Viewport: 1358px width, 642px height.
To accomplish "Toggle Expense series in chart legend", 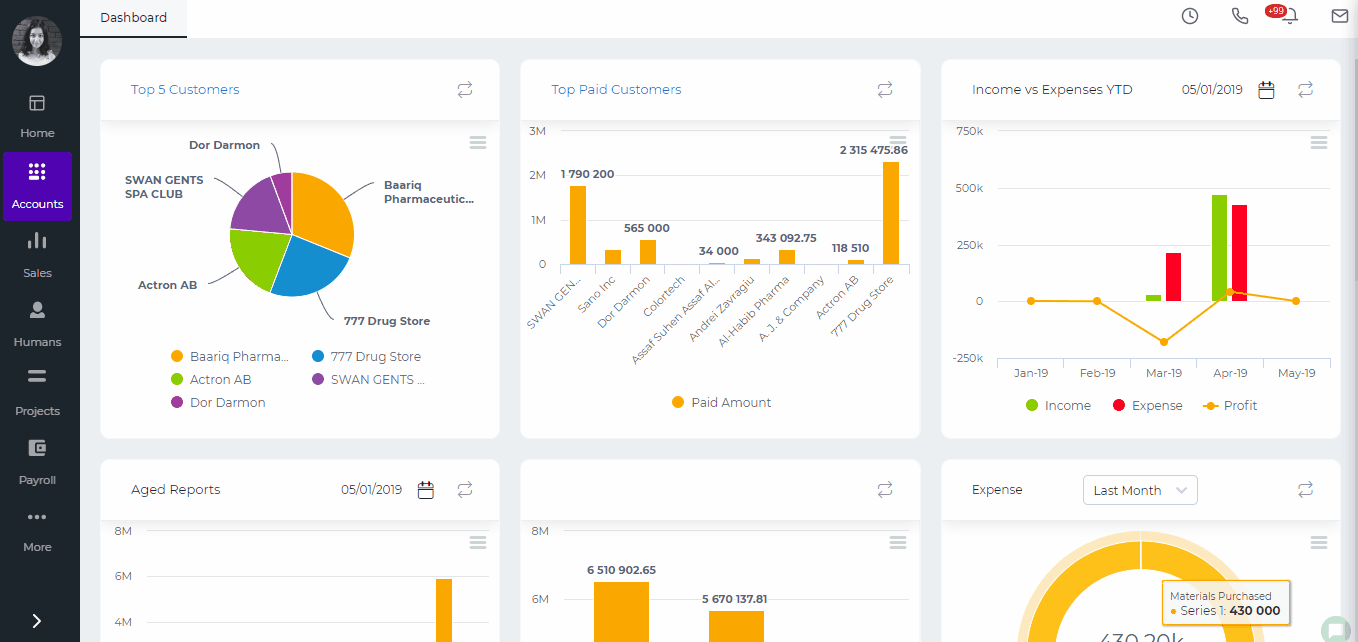I will tap(1146, 406).
